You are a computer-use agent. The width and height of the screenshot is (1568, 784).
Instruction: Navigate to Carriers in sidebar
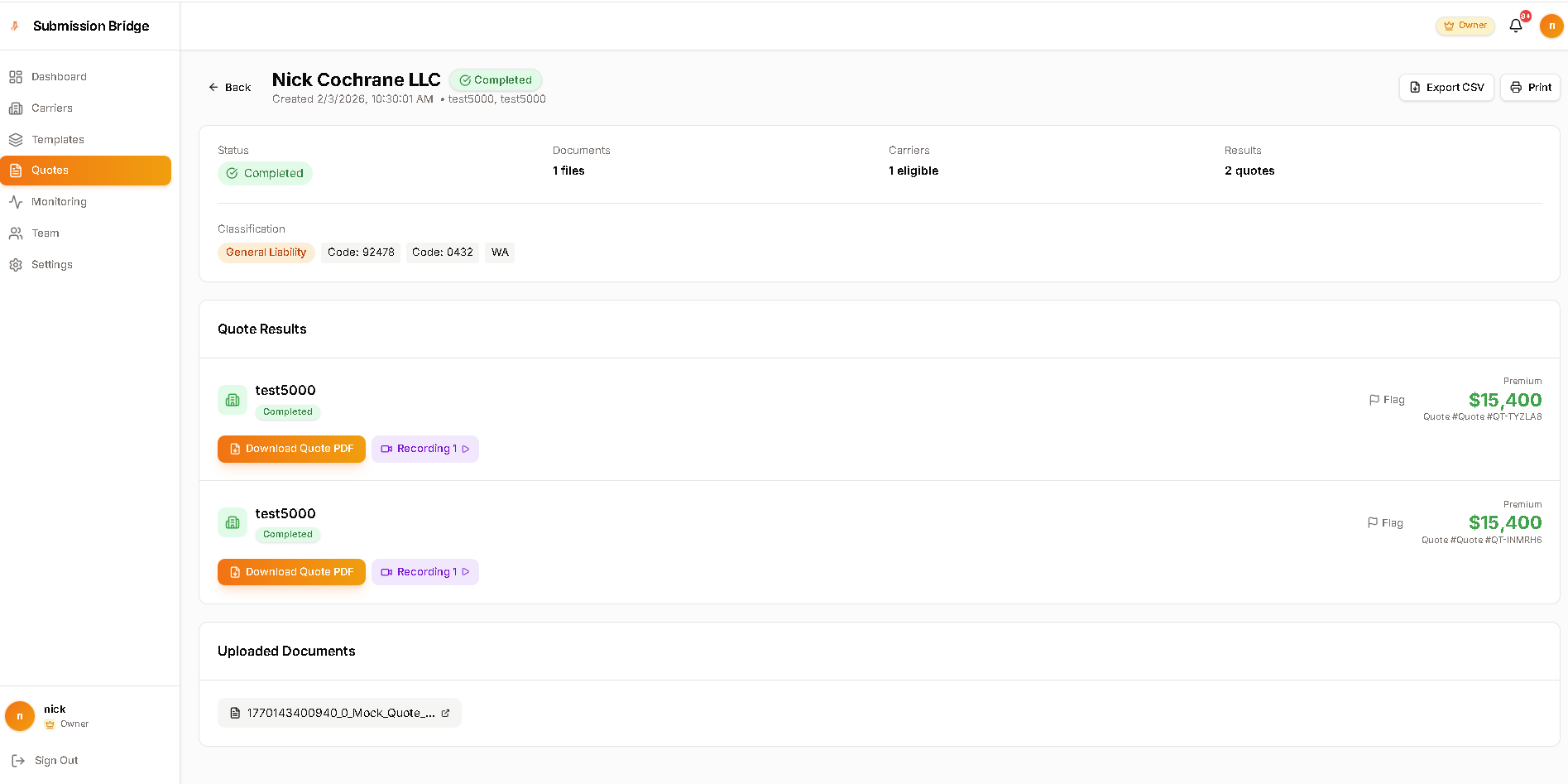[x=51, y=108]
